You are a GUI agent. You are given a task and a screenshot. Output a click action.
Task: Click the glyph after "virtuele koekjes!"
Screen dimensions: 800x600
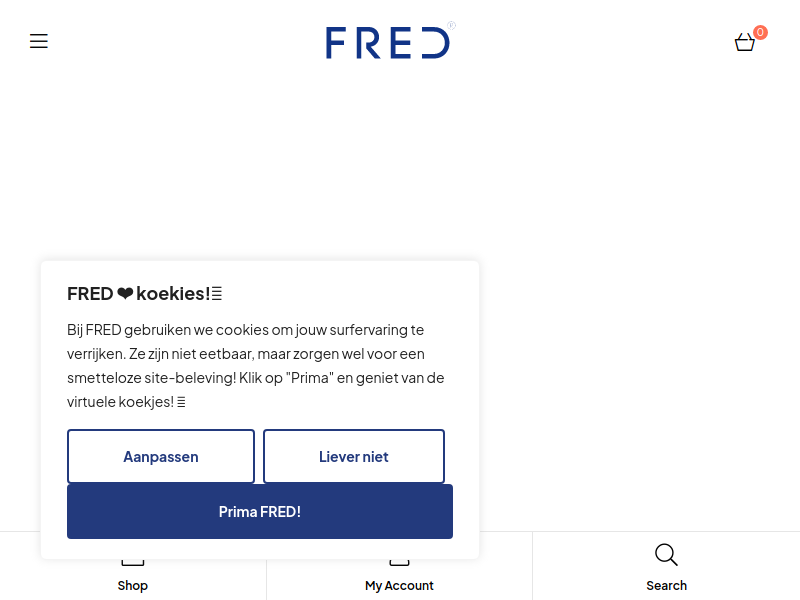click(x=181, y=402)
